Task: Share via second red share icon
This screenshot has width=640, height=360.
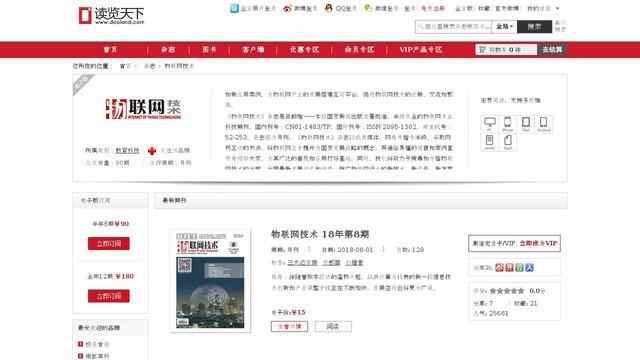Action: pos(509,268)
